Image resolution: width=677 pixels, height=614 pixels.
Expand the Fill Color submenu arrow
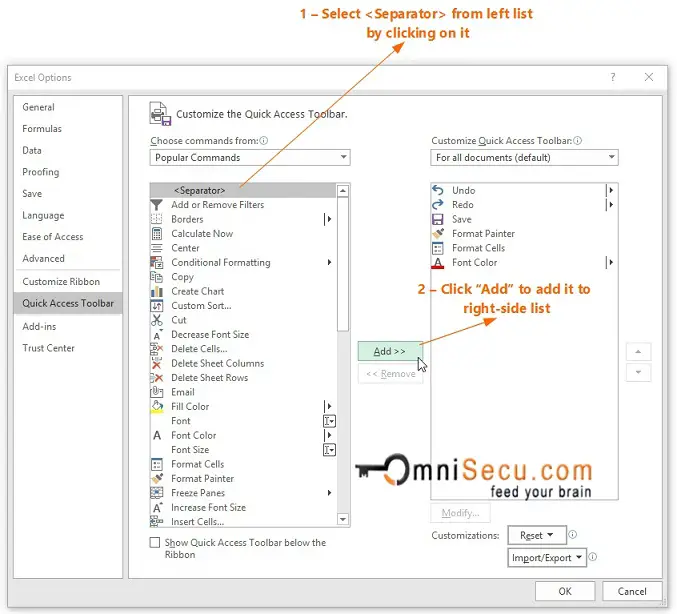pyautogui.click(x=329, y=406)
